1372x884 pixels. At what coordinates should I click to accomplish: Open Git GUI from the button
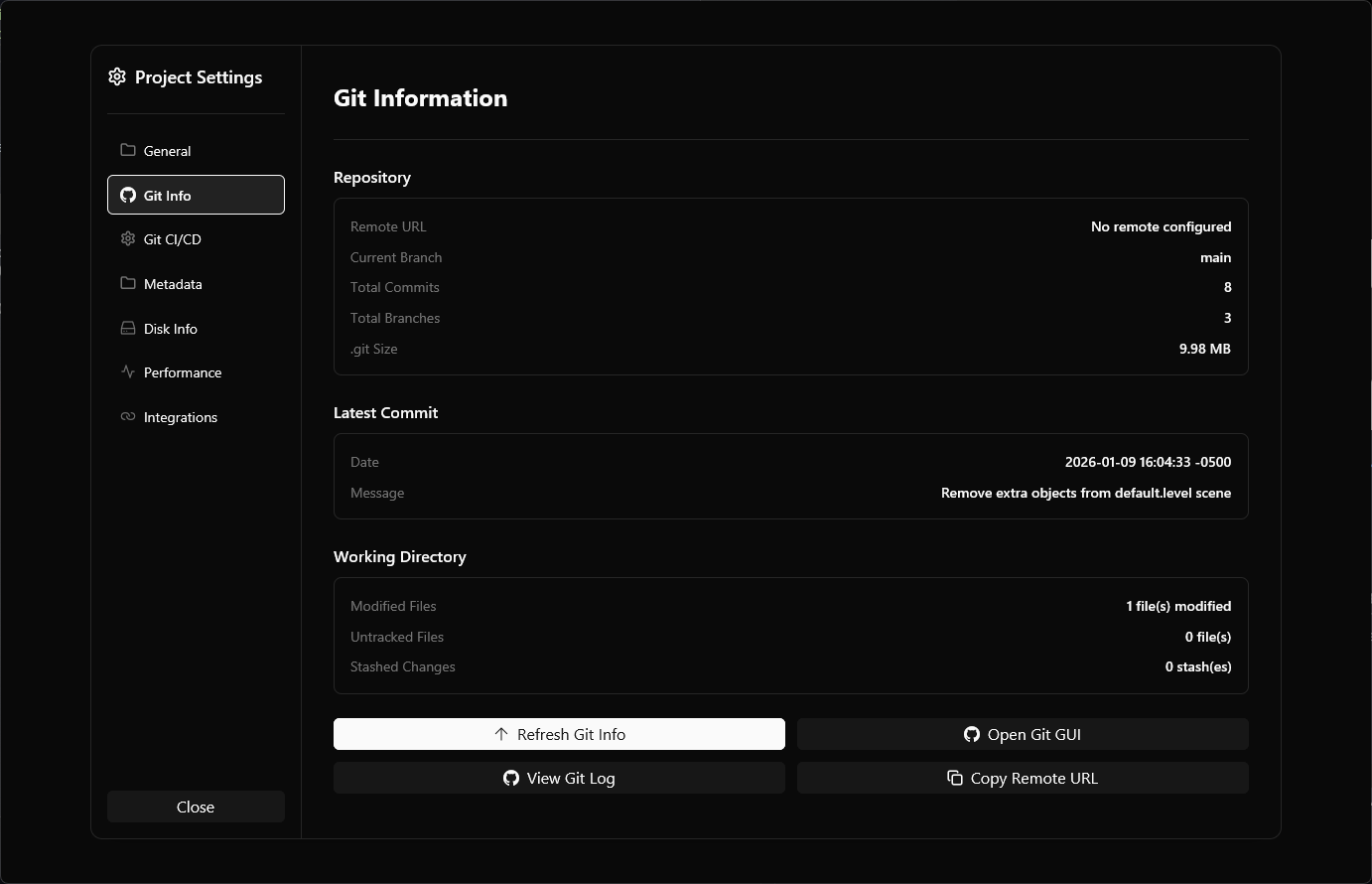pos(1023,734)
